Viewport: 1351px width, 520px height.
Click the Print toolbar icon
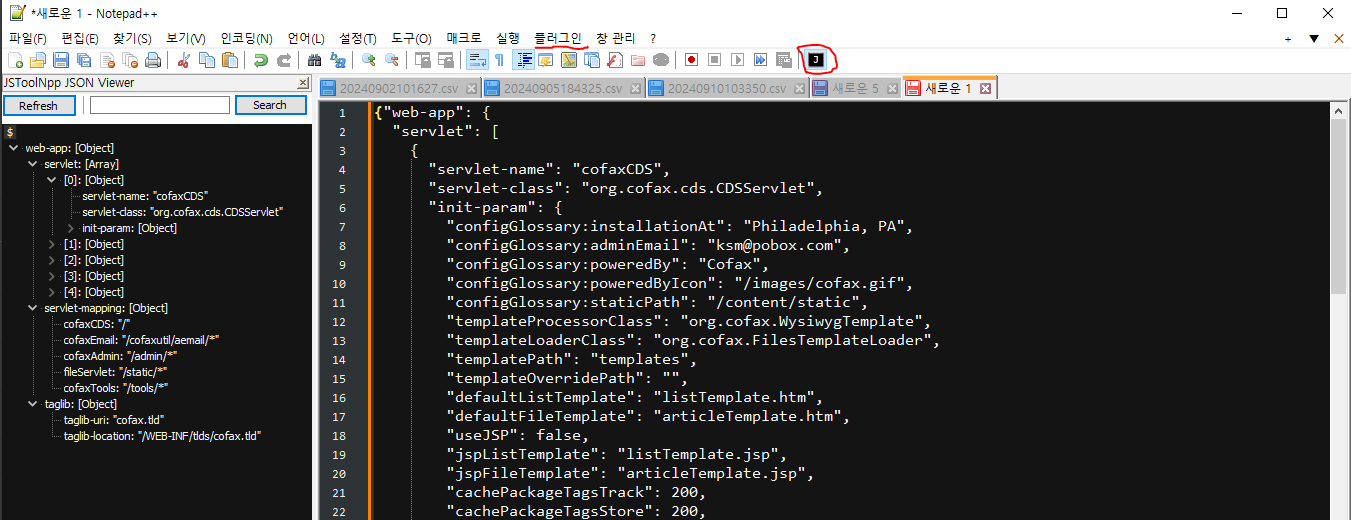pos(153,60)
